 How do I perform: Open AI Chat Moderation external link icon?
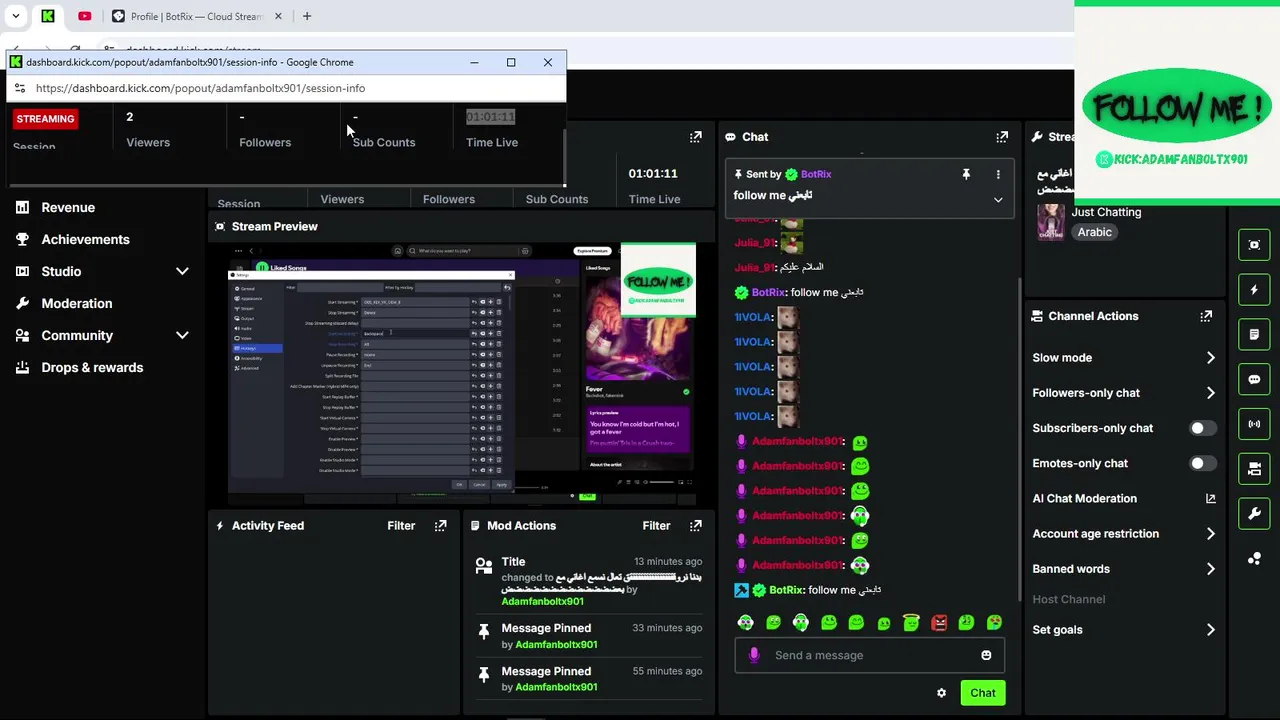coord(1210,498)
